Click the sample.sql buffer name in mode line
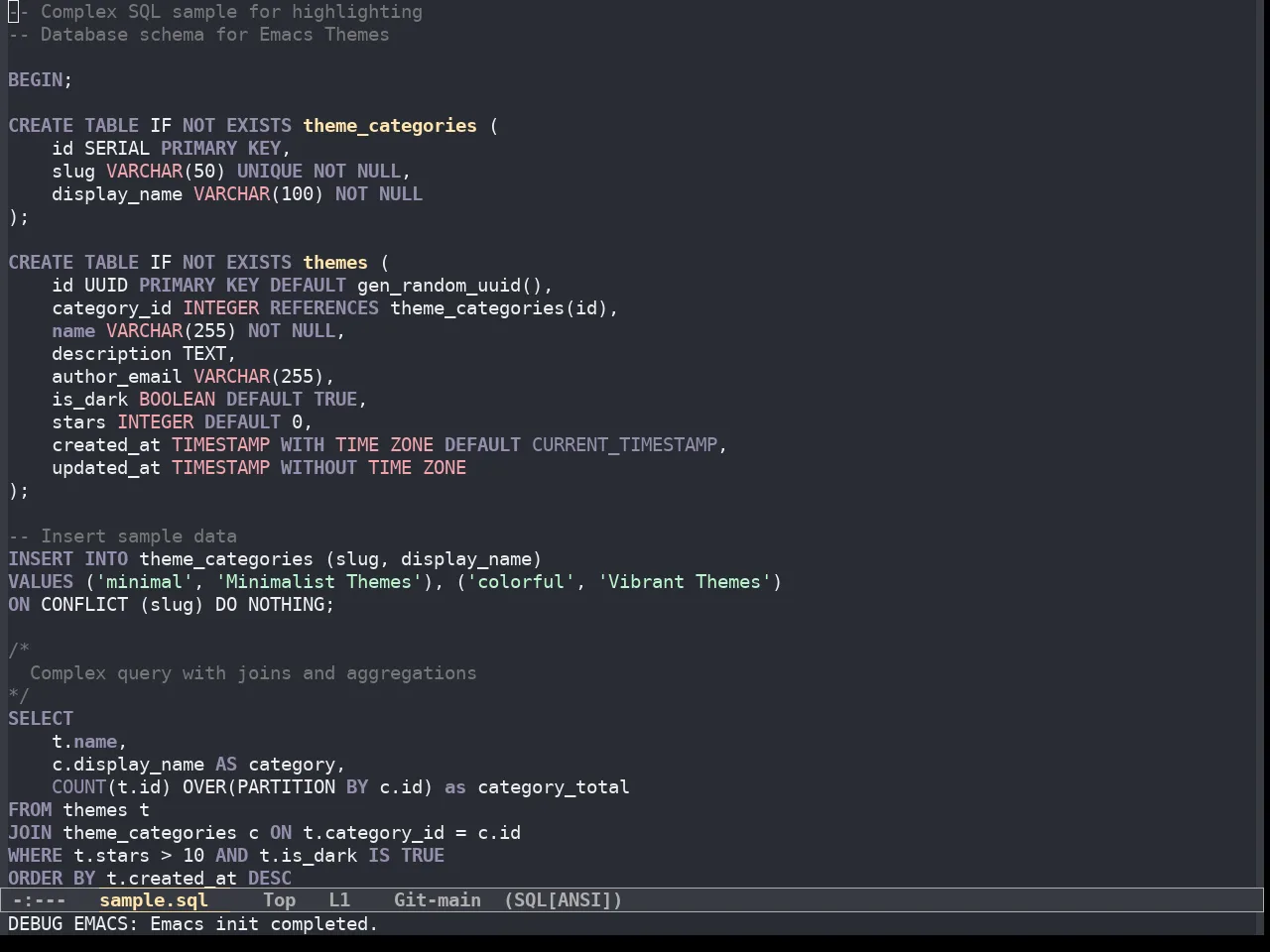The image size is (1270, 952). click(x=154, y=900)
